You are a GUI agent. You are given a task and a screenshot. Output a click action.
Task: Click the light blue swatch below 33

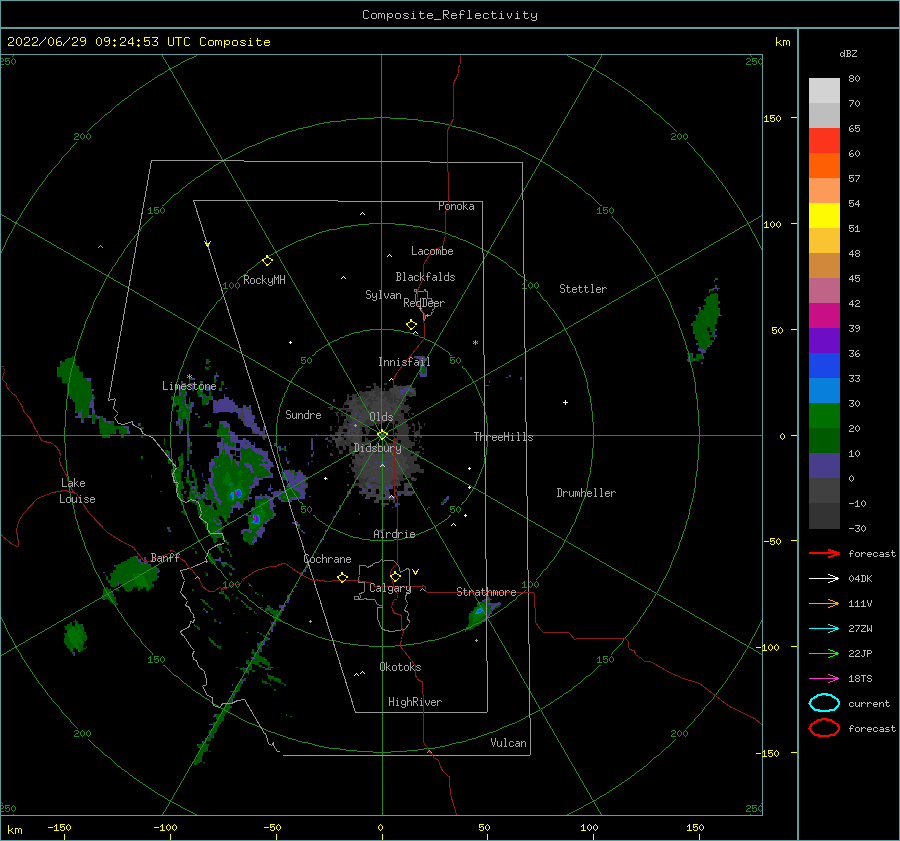point(824,390)
